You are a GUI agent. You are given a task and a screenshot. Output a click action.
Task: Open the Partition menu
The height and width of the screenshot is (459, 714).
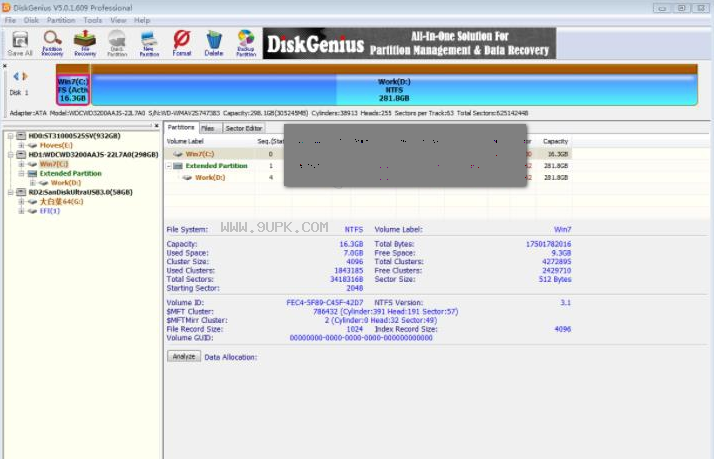point(61,20)
